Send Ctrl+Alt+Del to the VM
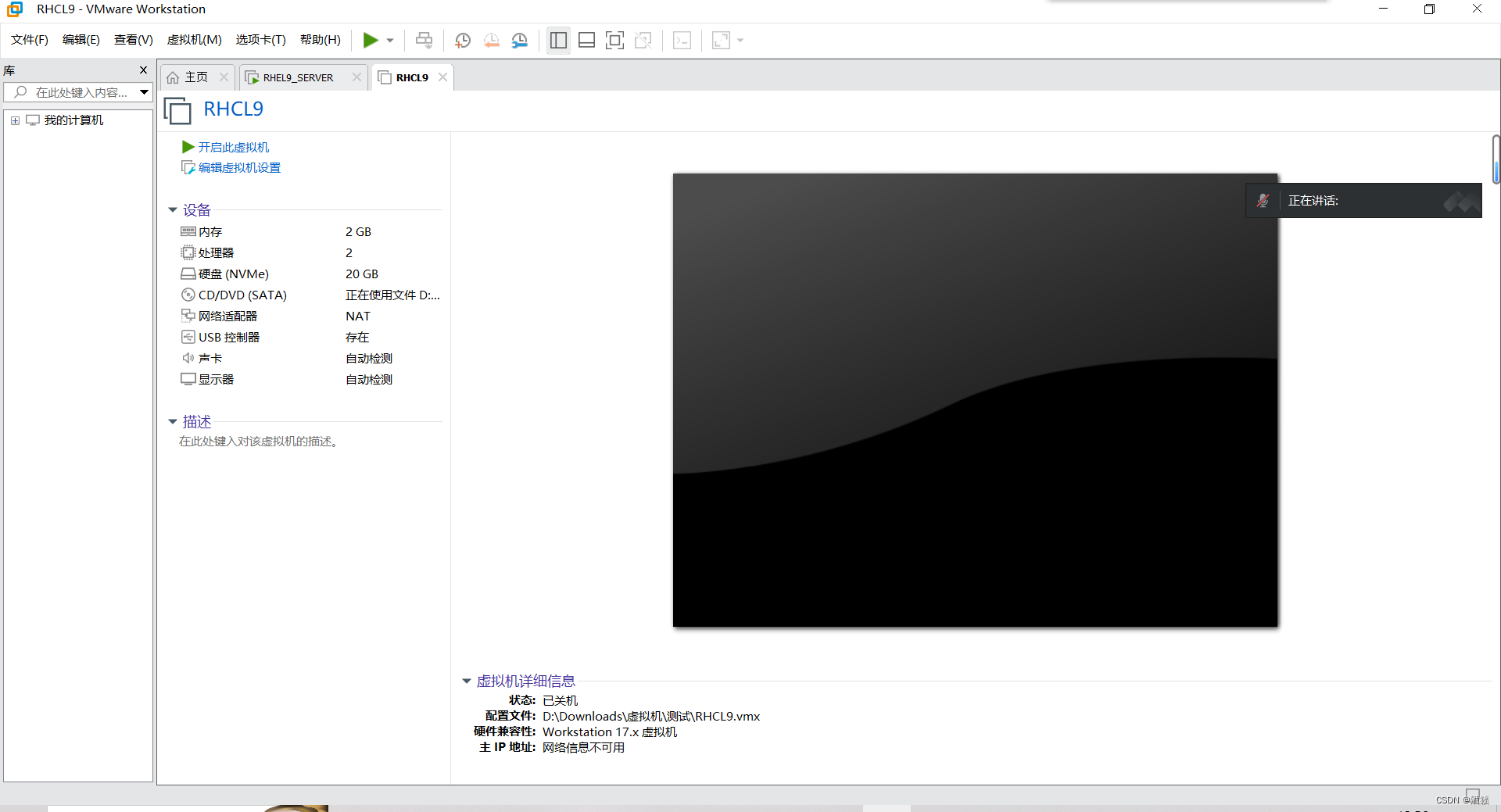1501x812 pixels. (424, 40)
